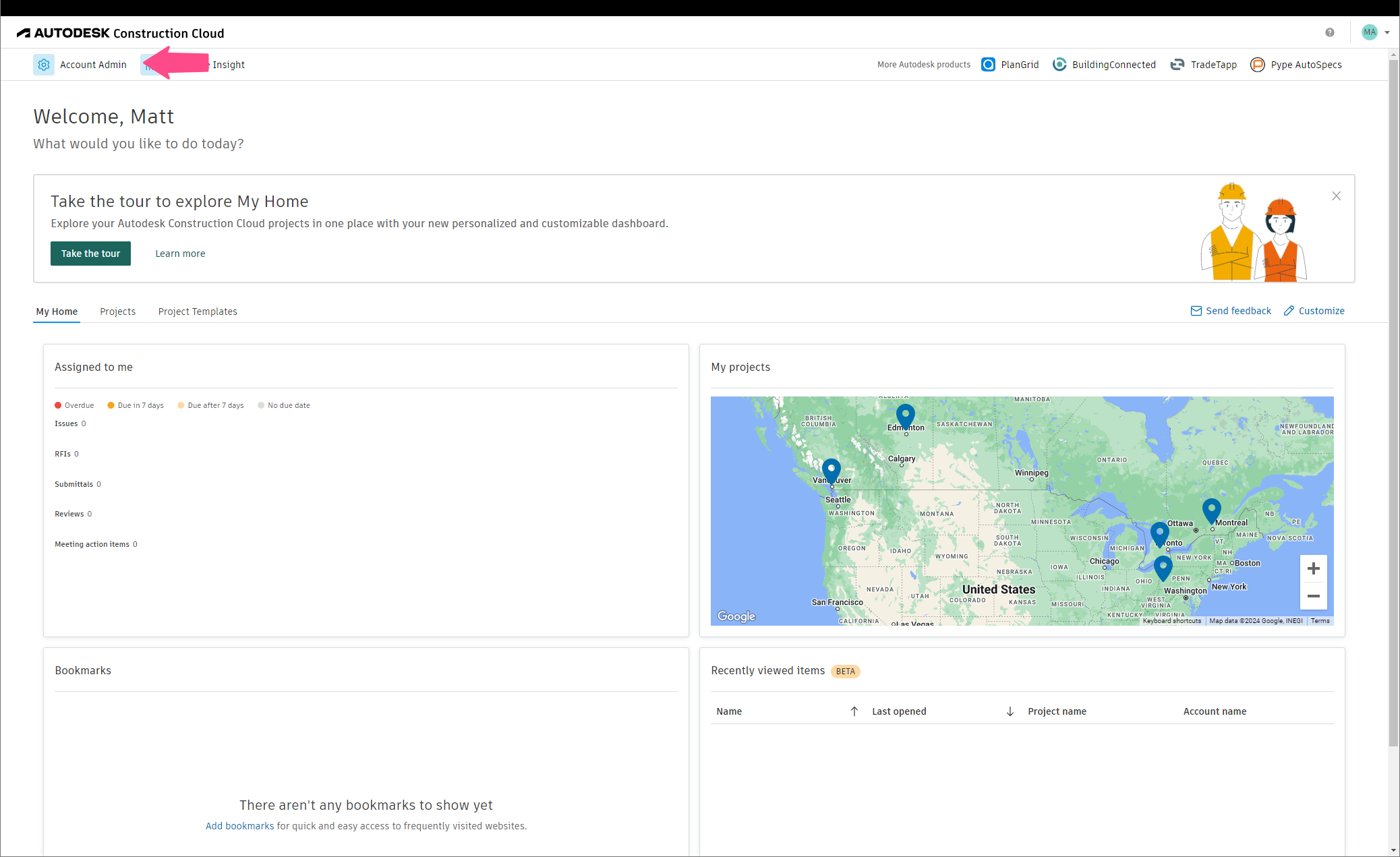Open BuildingConnected product icon

coord(1059,65)
